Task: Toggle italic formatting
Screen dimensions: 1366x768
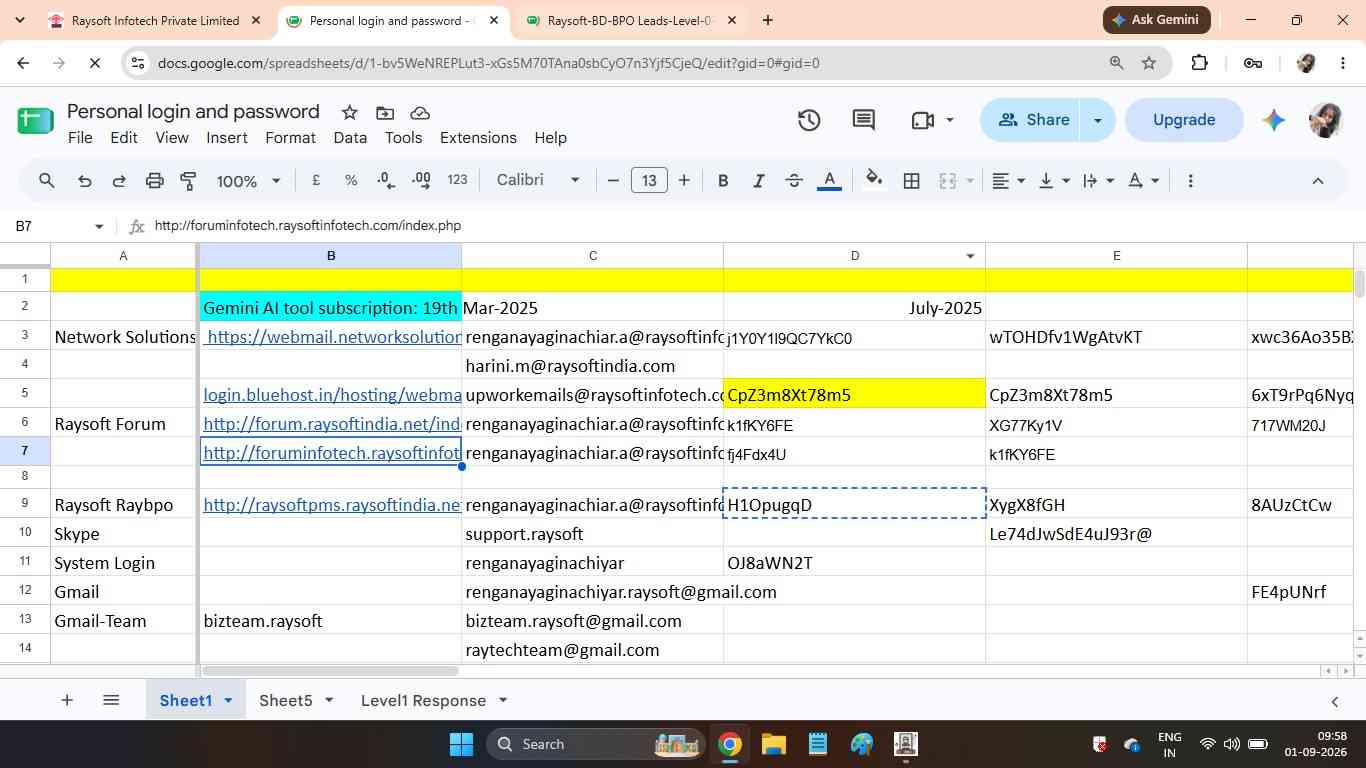Action: tap(758, 181)
